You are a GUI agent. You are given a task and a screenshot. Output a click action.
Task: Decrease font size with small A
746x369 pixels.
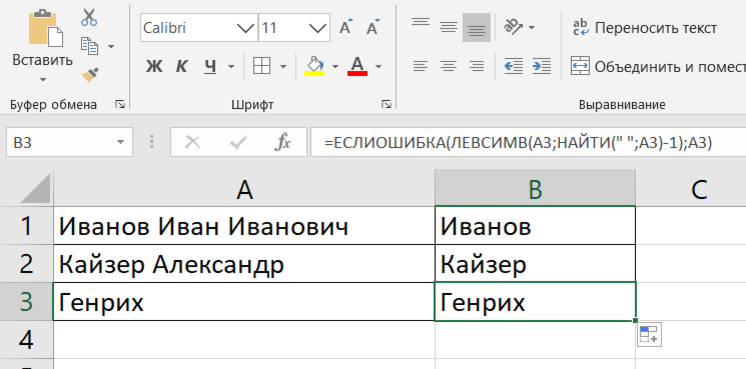click(373, 27)
